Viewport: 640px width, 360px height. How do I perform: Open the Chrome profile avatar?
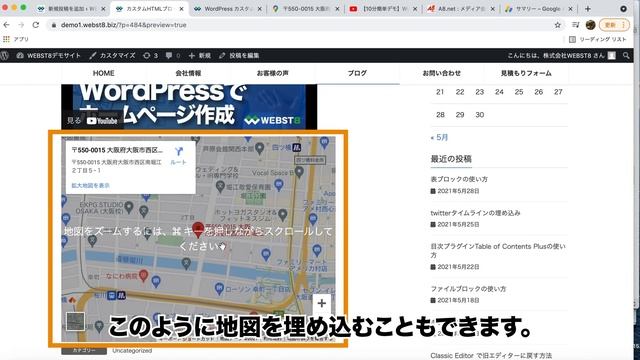tap(590, 25)
